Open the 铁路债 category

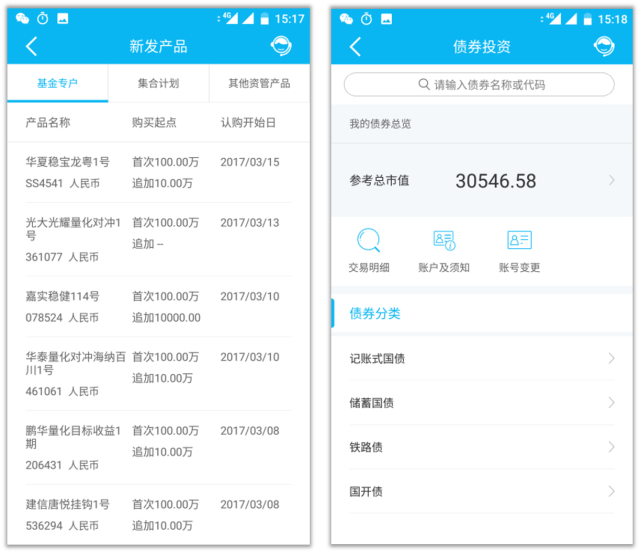coord(482,447)
